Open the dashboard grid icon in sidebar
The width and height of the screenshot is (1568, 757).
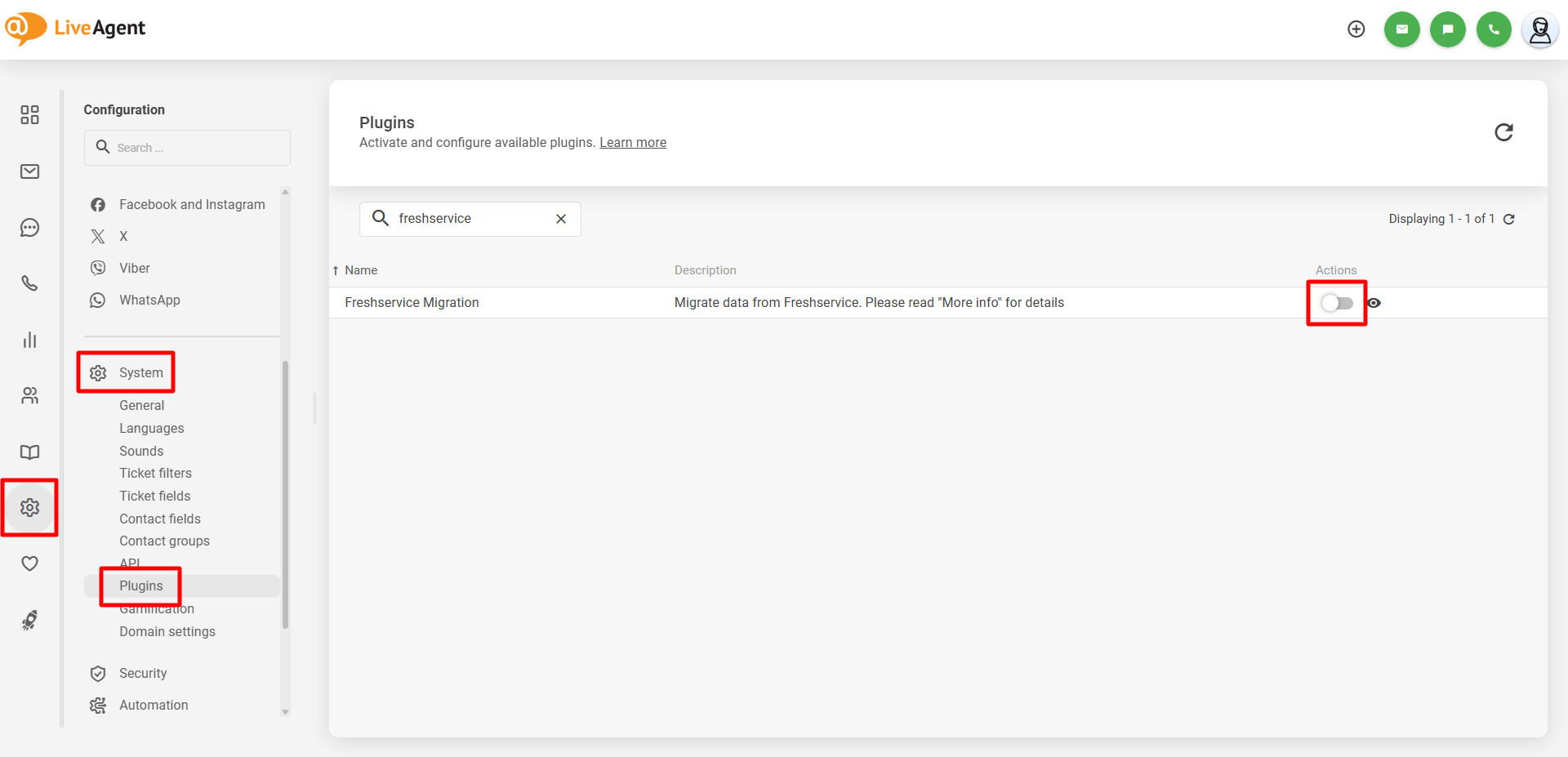(29, 114)
